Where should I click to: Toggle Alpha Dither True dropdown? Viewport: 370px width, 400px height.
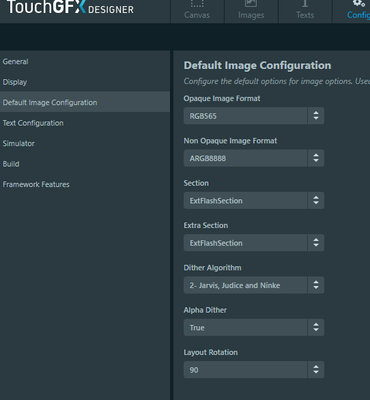[x=254, y=327]
